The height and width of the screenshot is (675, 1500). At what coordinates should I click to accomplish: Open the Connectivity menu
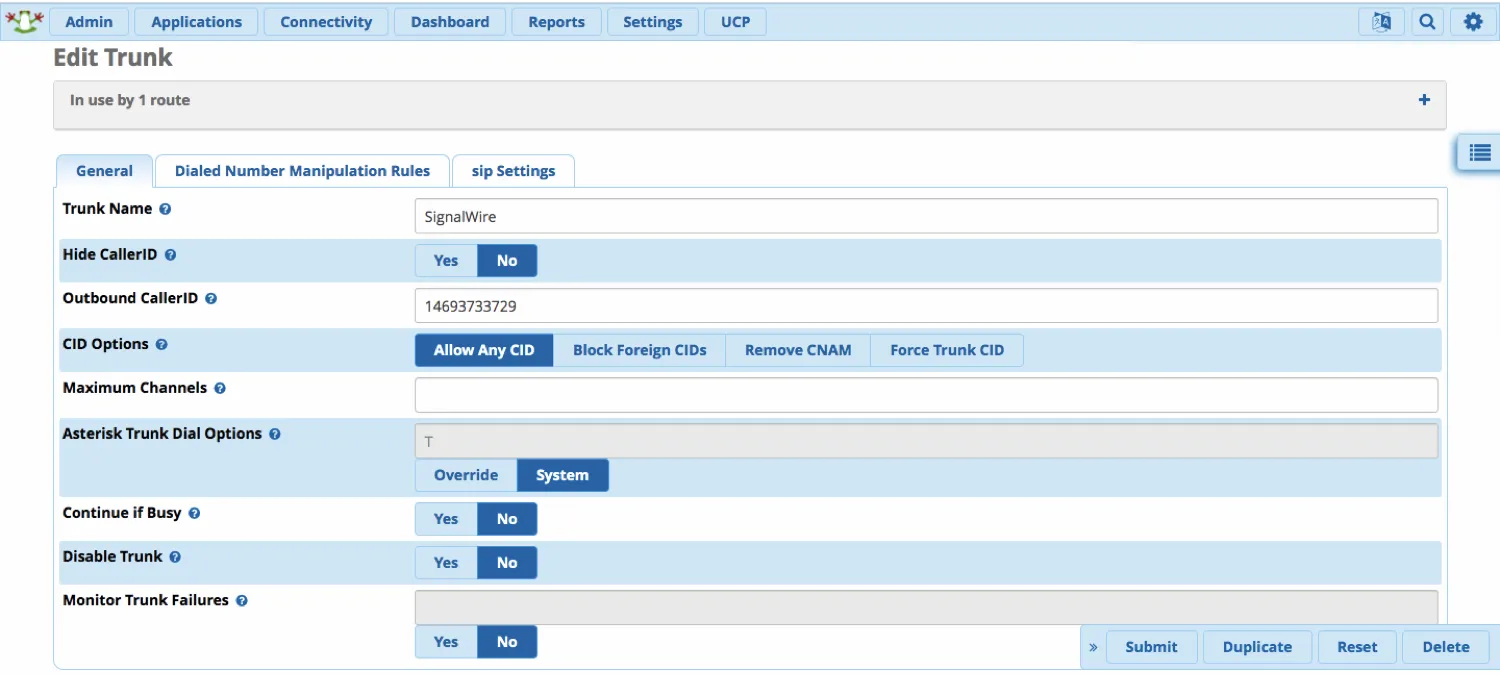326,21
